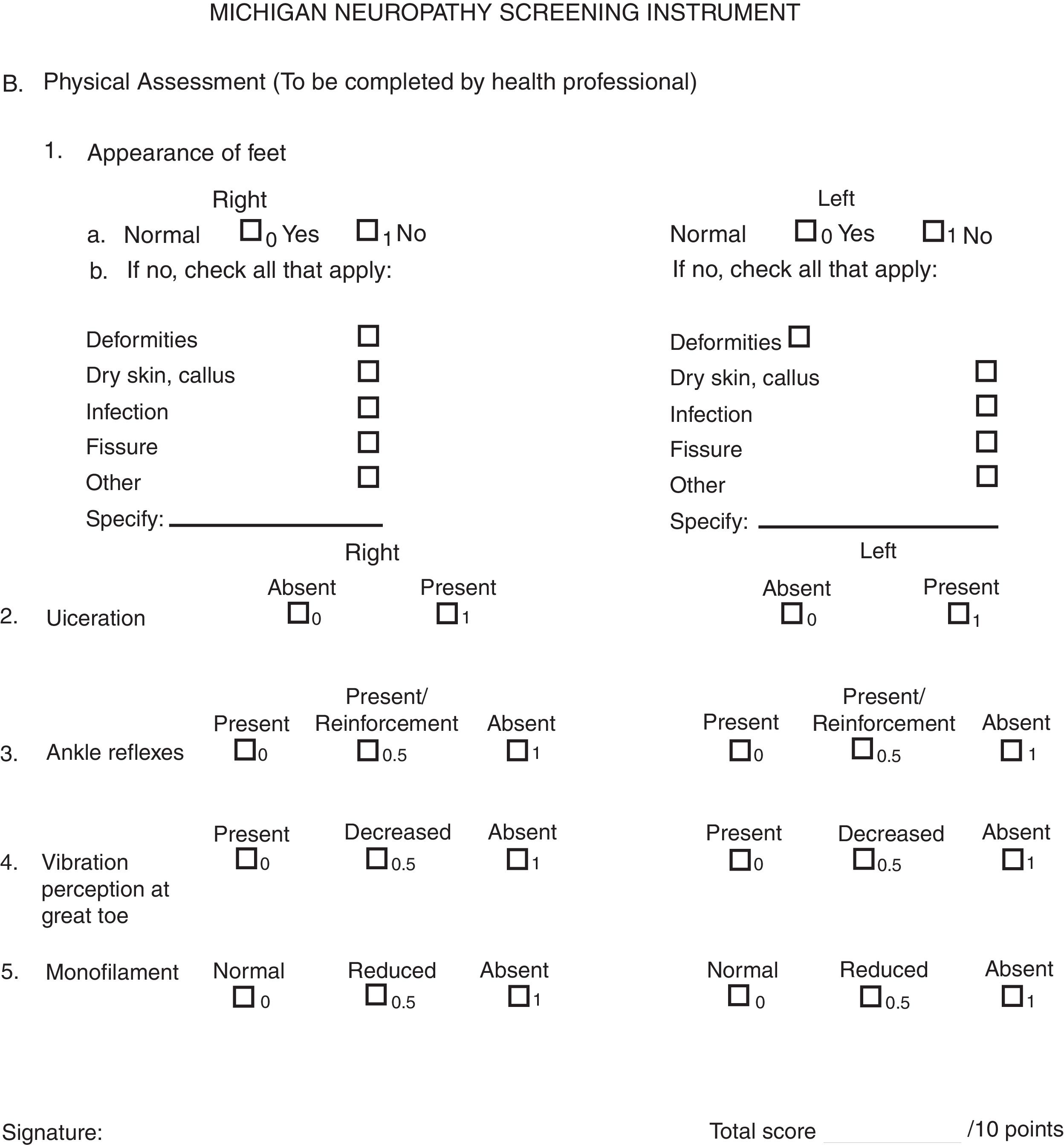Select Right Ankle reflexes Present/Reinforcement box

(x=367, y=750)
